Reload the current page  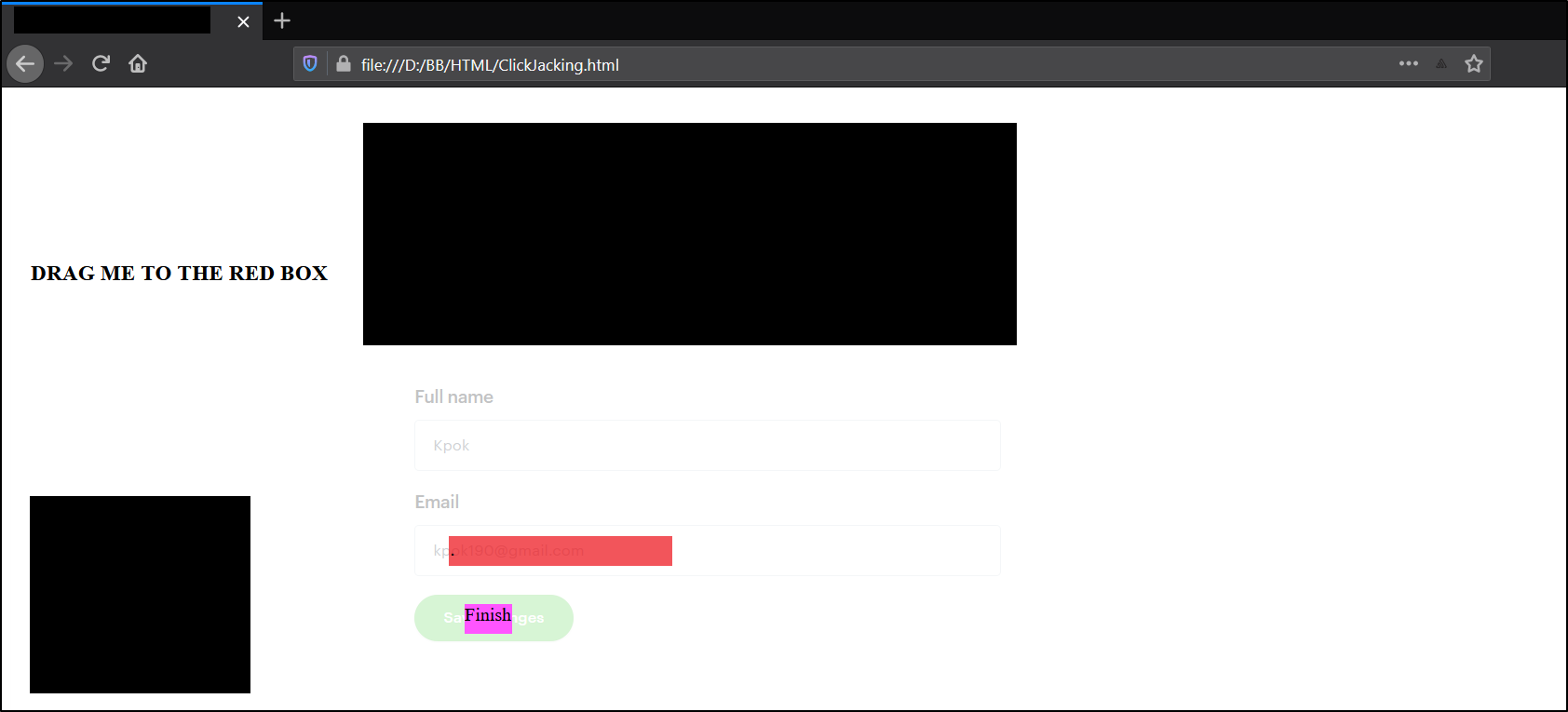(101, 63)
